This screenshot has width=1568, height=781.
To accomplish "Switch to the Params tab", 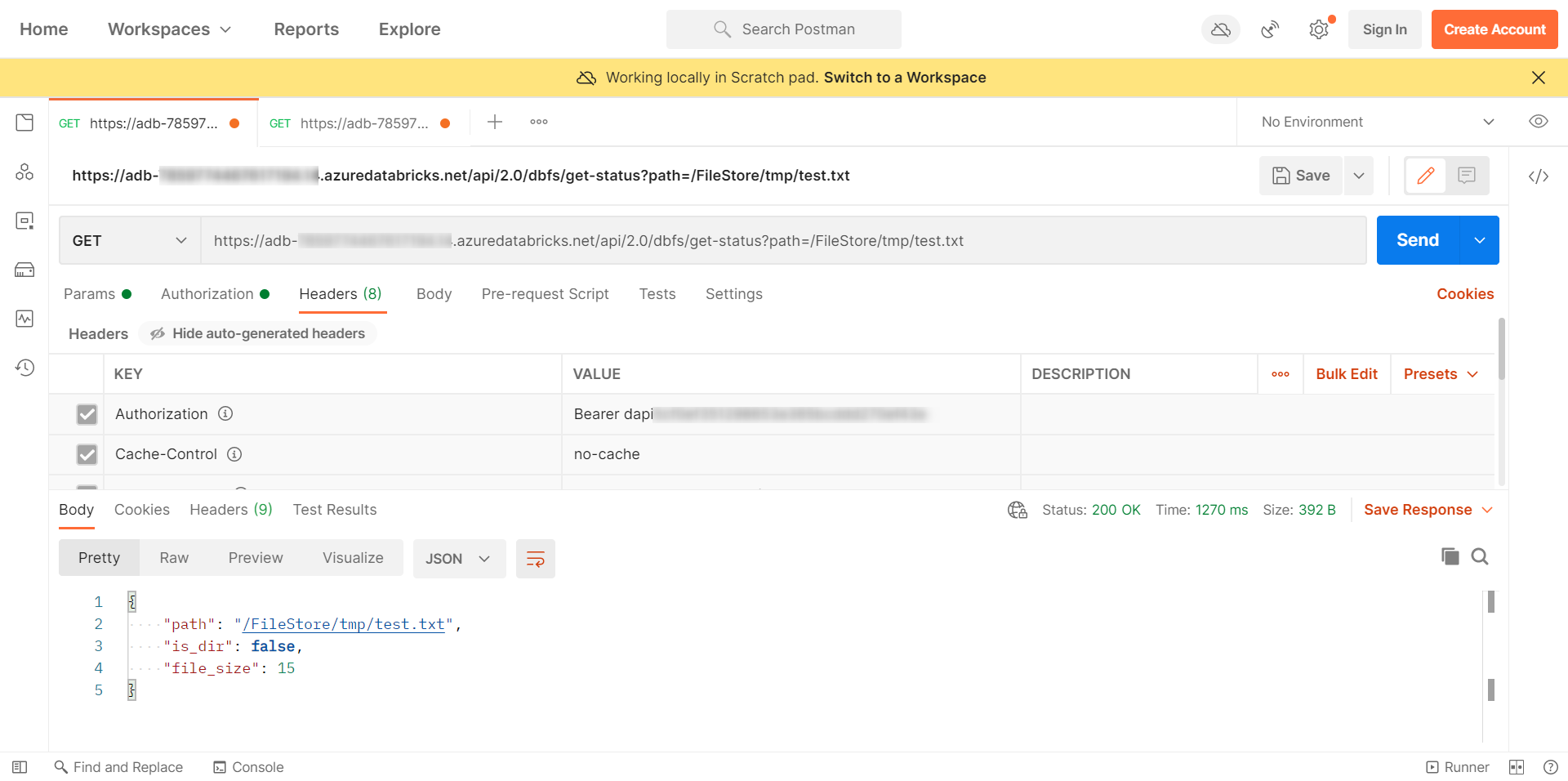I will 97,294.
